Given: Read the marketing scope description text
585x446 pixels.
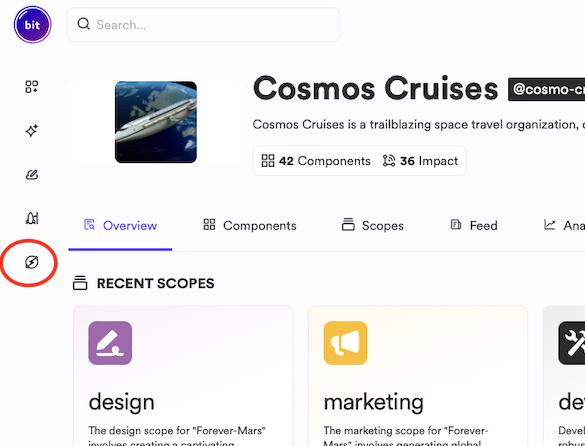Looking at the screenshot, I should (x=406, y=436).
